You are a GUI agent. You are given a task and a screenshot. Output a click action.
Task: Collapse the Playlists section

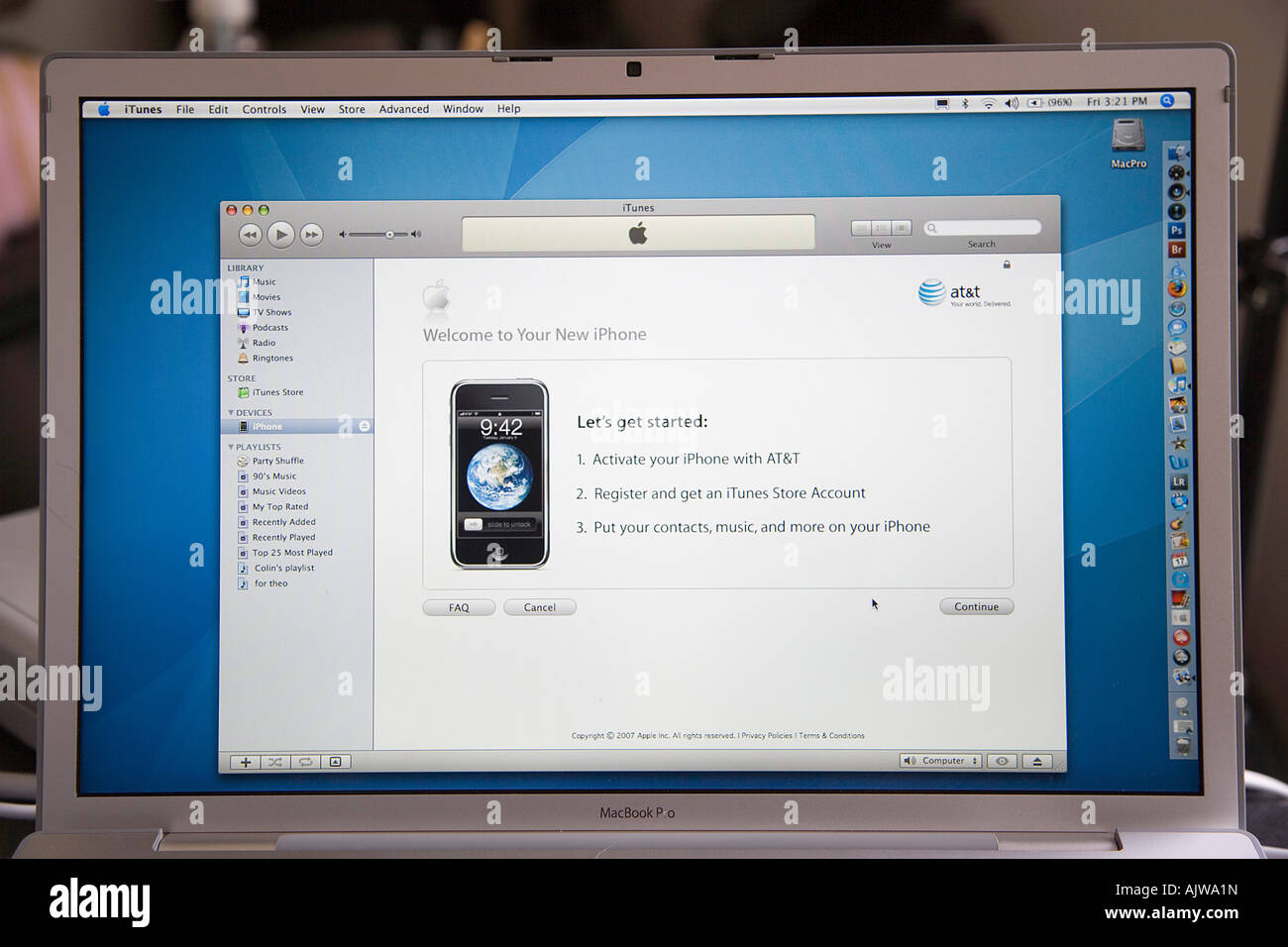coord(231,448)
